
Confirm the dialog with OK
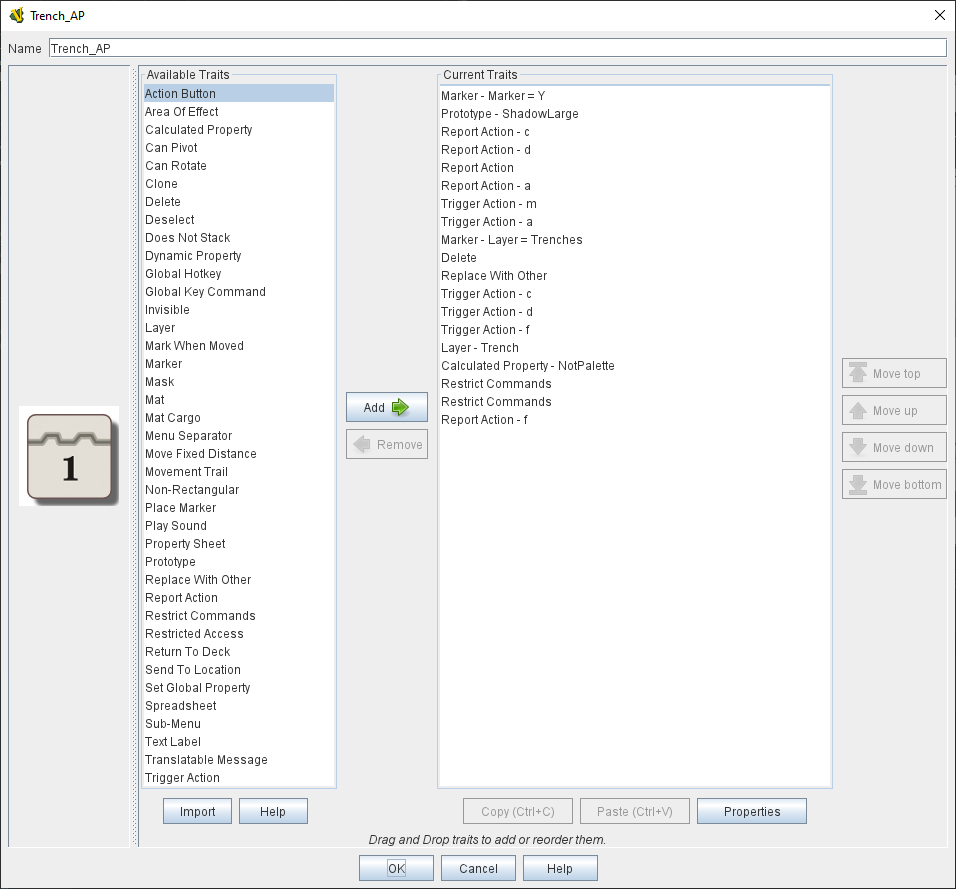[396, 869]
